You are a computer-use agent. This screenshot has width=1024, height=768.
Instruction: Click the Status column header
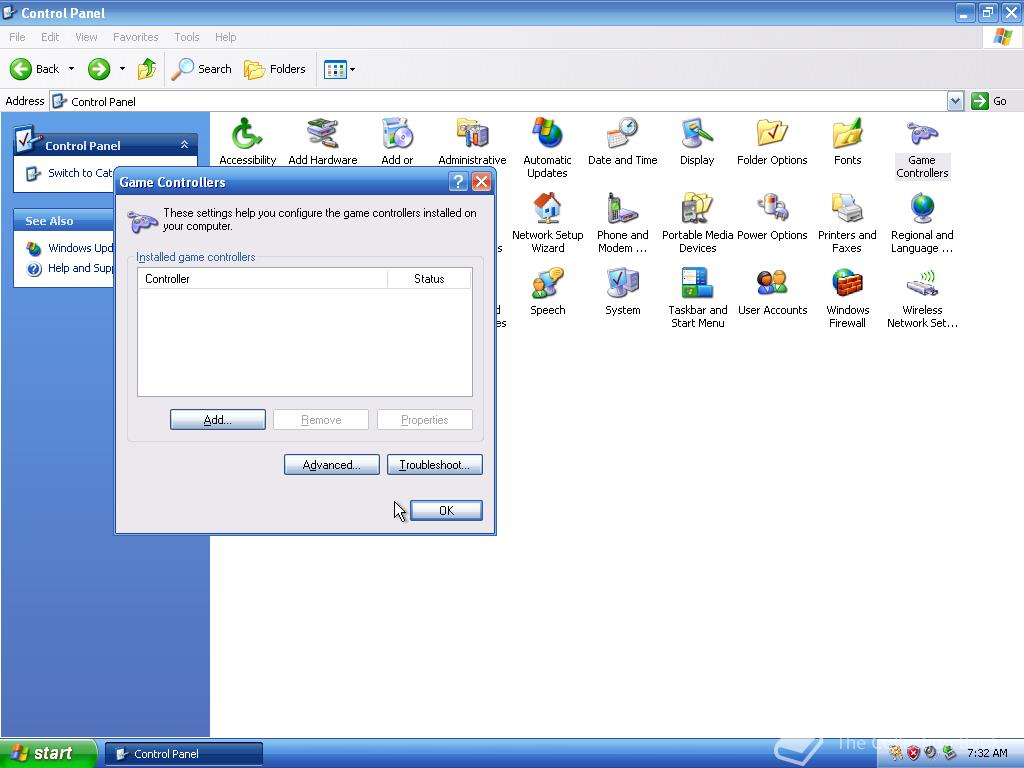(429, 279)
